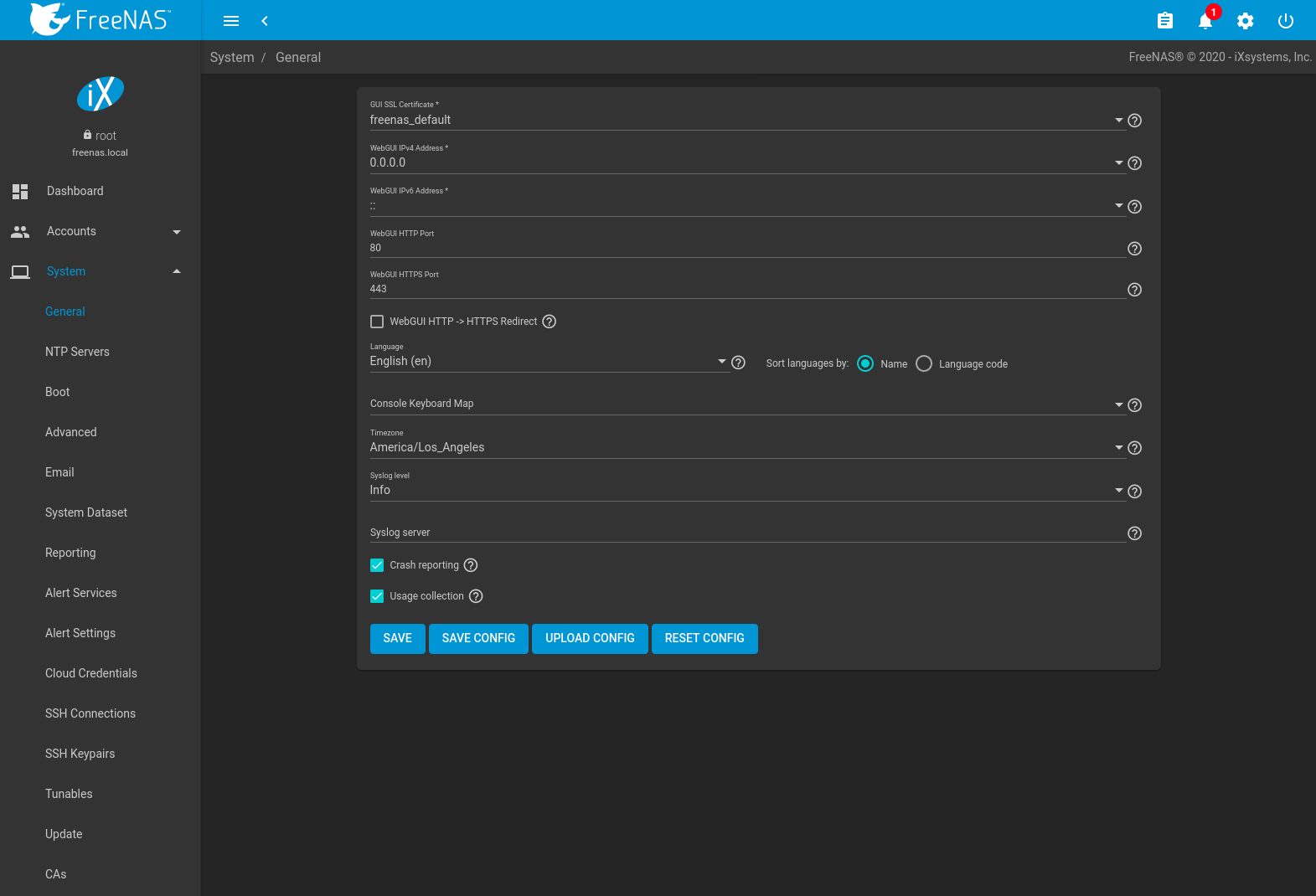
Task: Click the back chevron in top bar
Action: [265, 21]
